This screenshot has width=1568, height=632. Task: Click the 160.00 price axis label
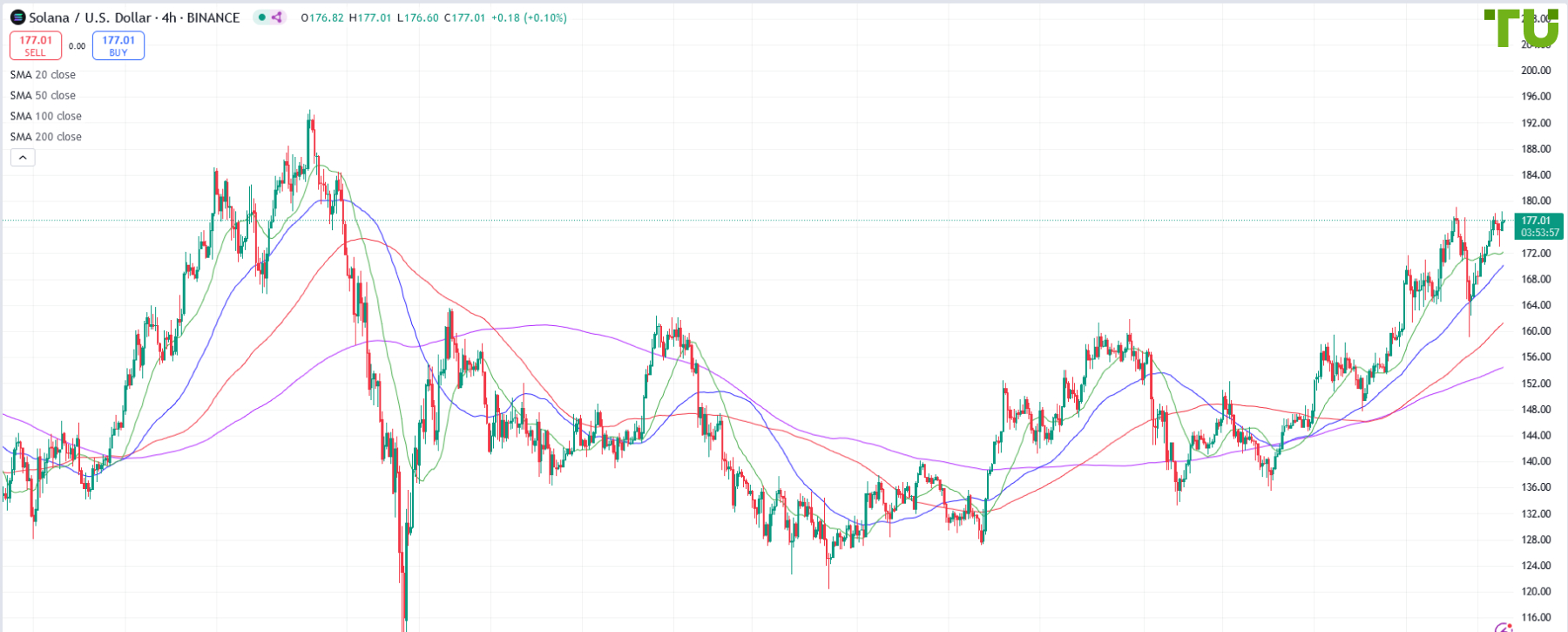(1536, 331)
